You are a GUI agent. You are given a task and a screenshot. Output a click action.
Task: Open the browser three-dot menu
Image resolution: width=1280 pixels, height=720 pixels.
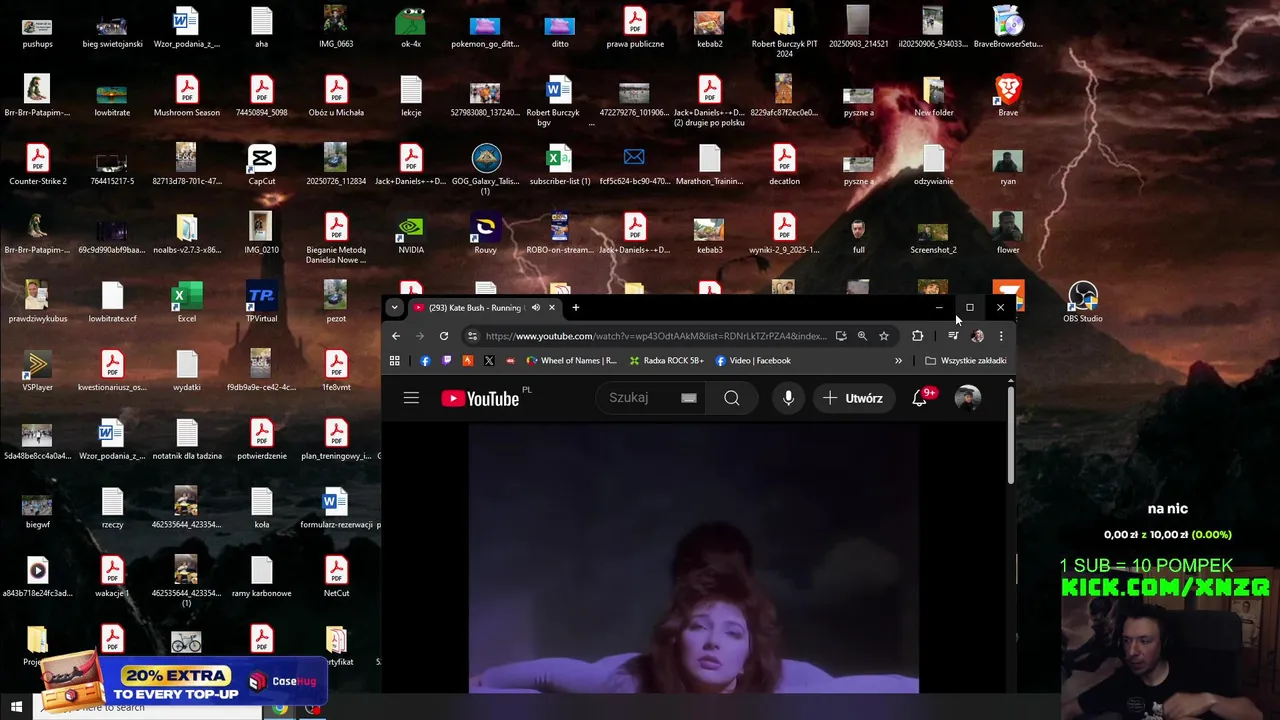tap(1001, 336)
